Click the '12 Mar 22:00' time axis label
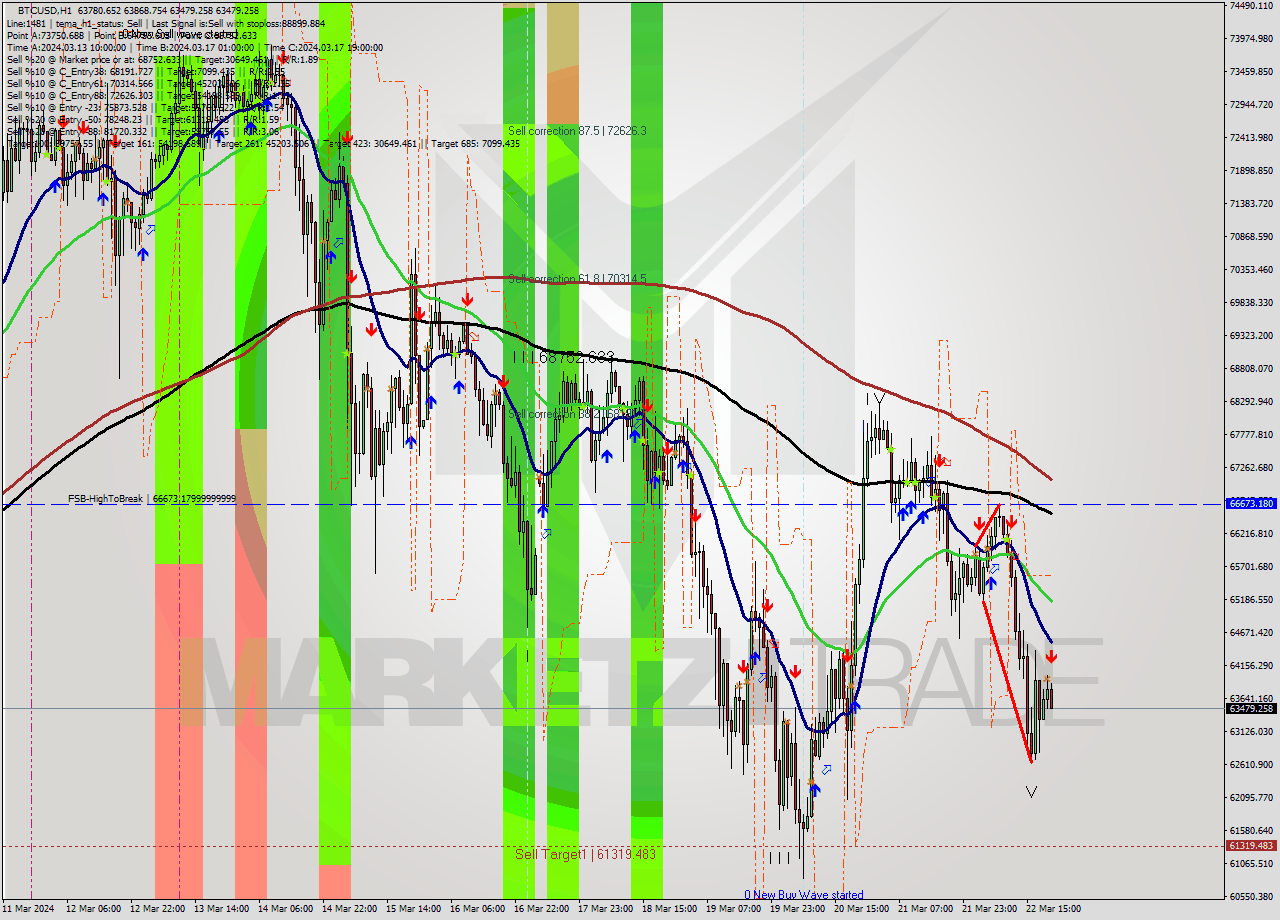 pos(157,909)
